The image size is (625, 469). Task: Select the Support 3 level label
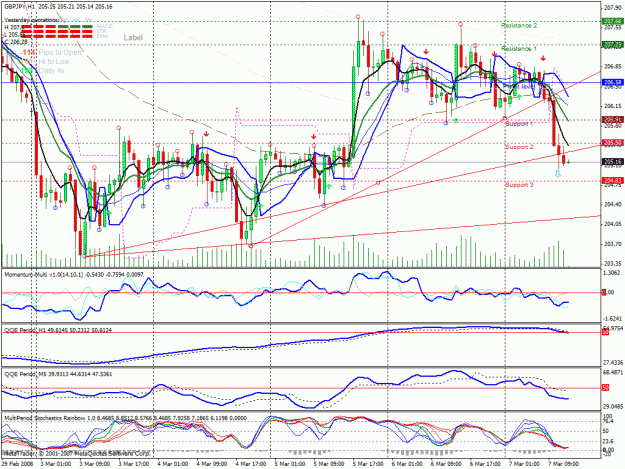[x=519, y=185]
